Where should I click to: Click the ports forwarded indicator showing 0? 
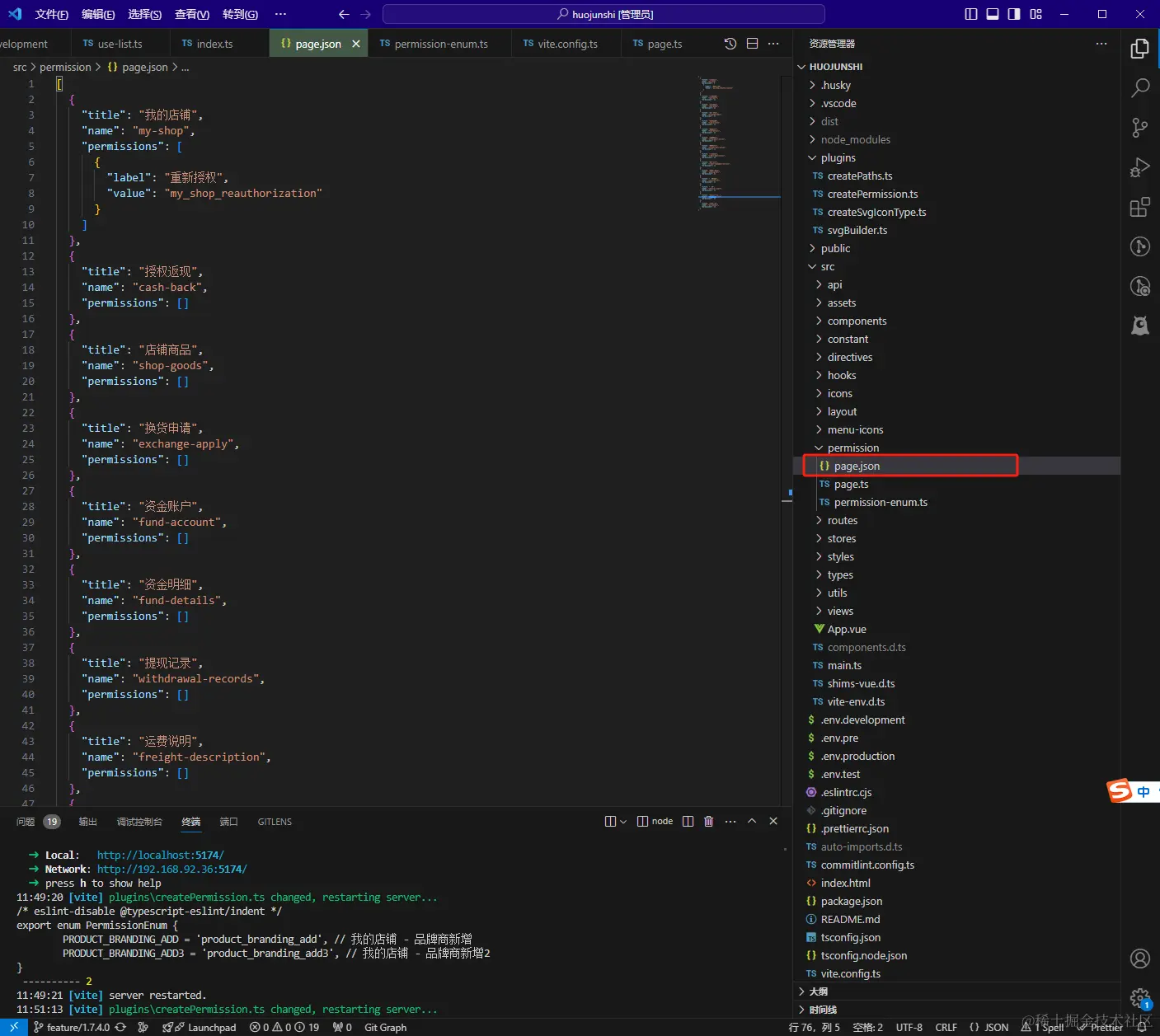coord(342,1027)
